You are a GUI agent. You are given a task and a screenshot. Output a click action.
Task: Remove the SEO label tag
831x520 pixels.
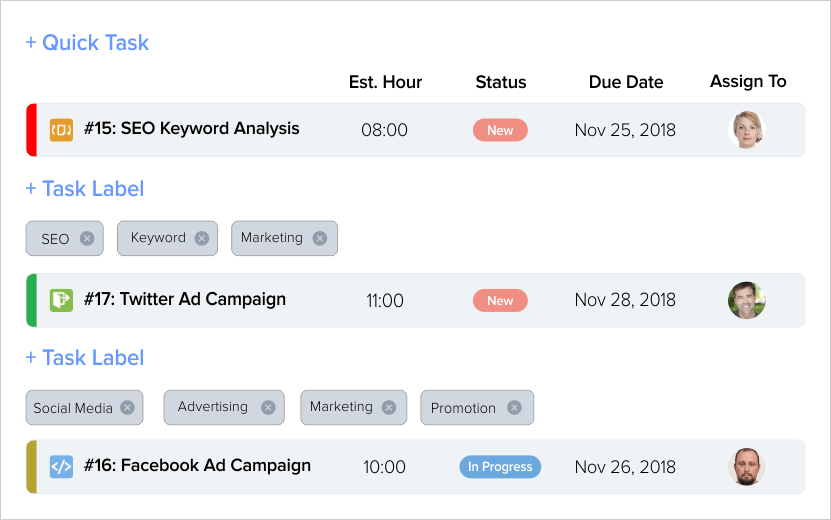pyautogui.click(x=87, y=239)
